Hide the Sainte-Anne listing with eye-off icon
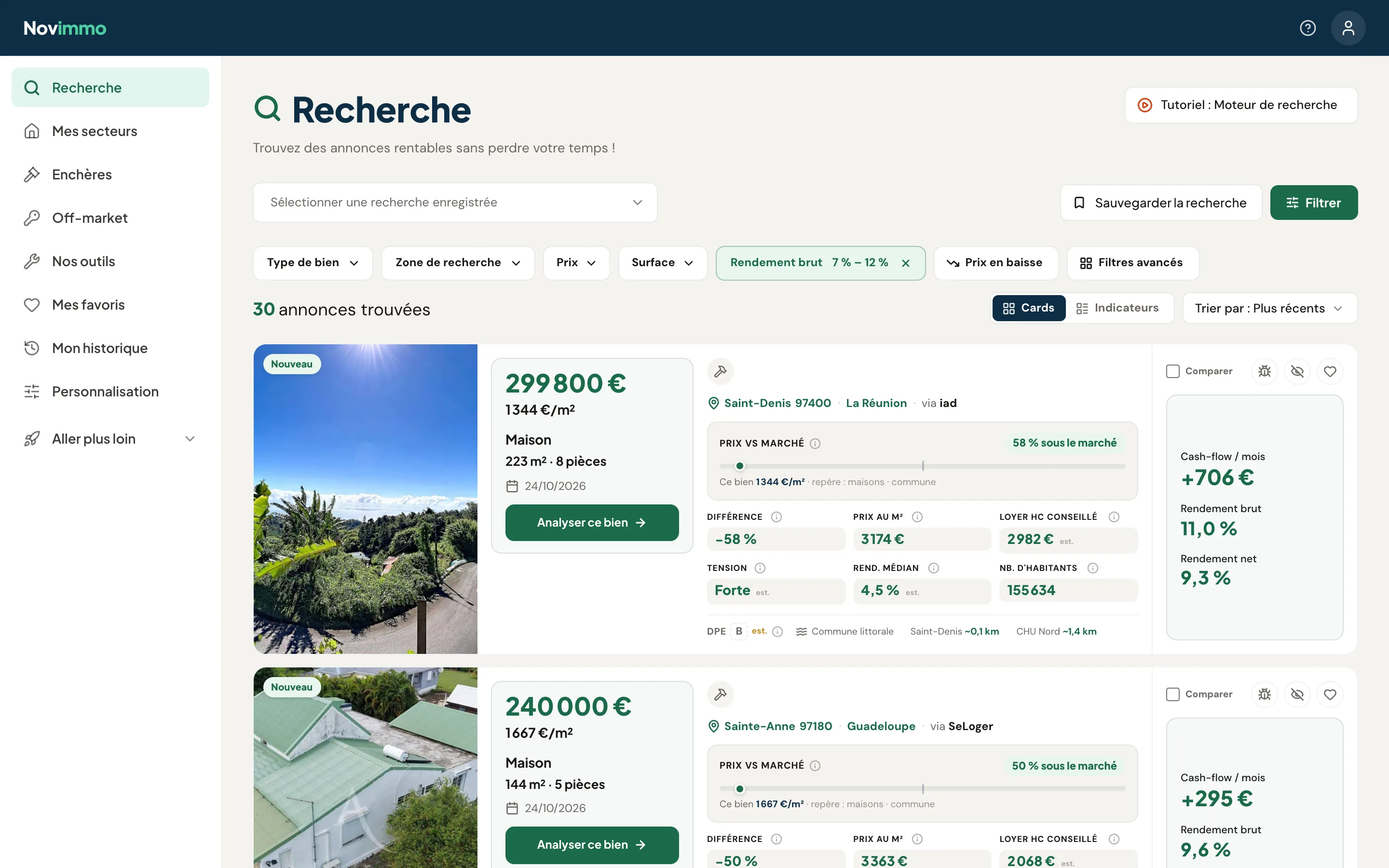The image size is (1389, 868). (x=1297, y=694)
